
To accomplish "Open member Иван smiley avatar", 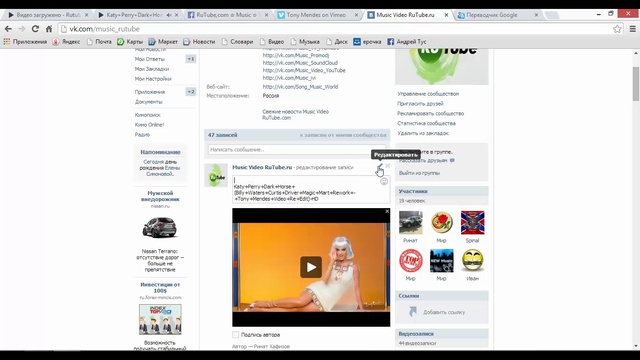I will click(x=473, y=260).
